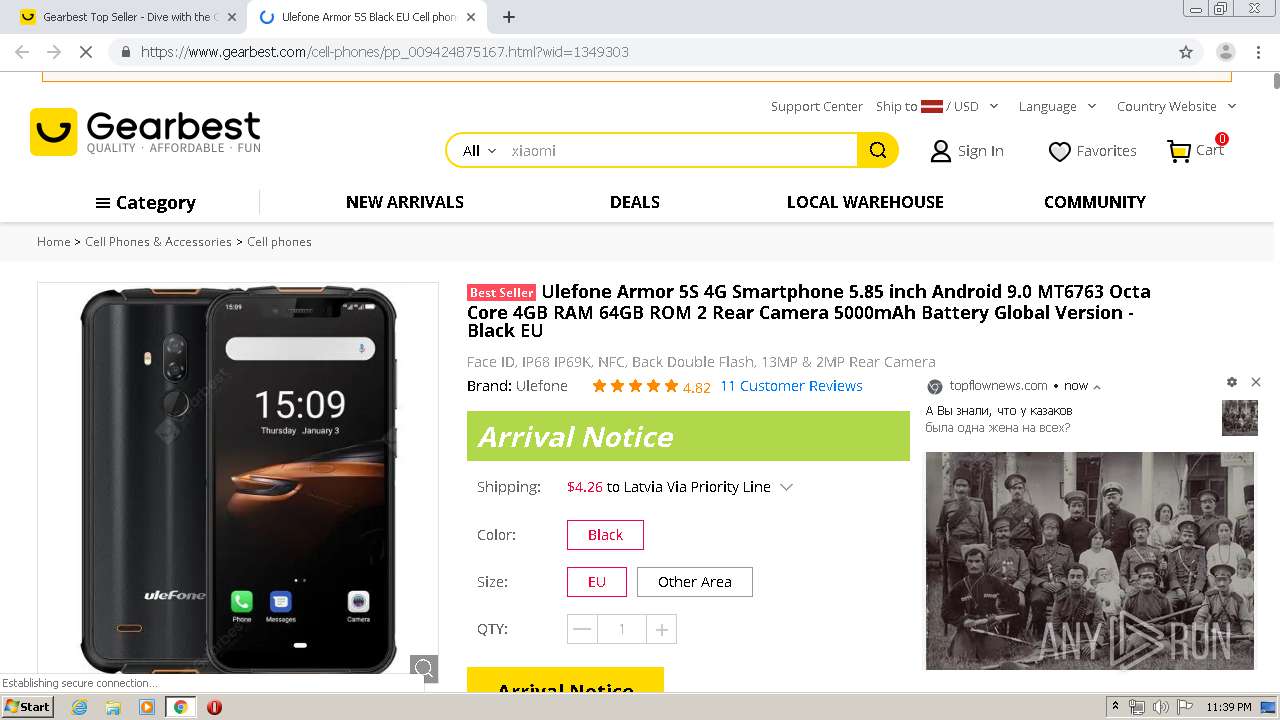Expand the notification caret next to now
This screenshot has width=1280, height=720.
click(1097, 387)
